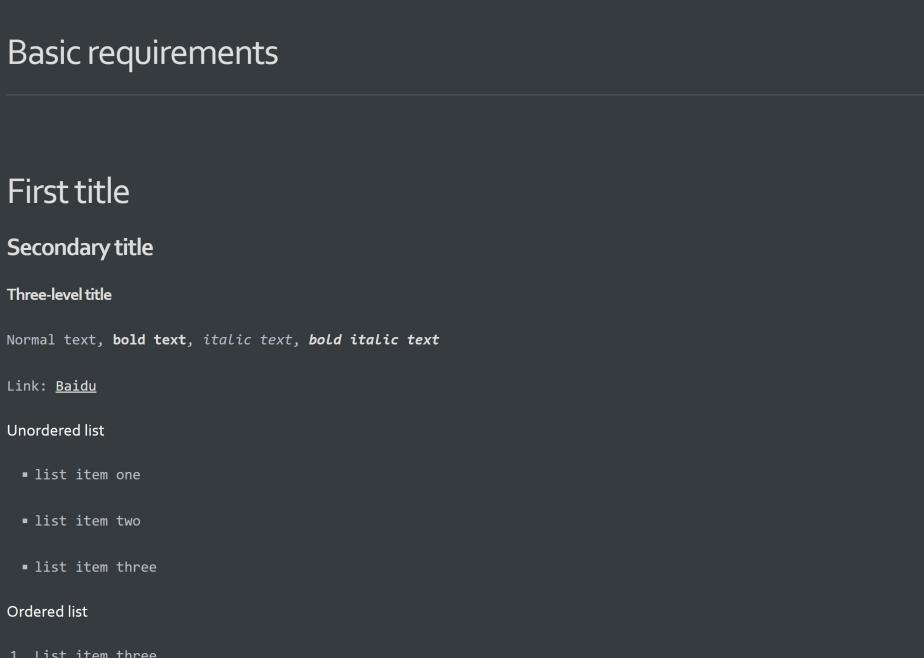
Task: Click the bullet beside bulleted "list item three"
Action: click(x=24, y=567)
